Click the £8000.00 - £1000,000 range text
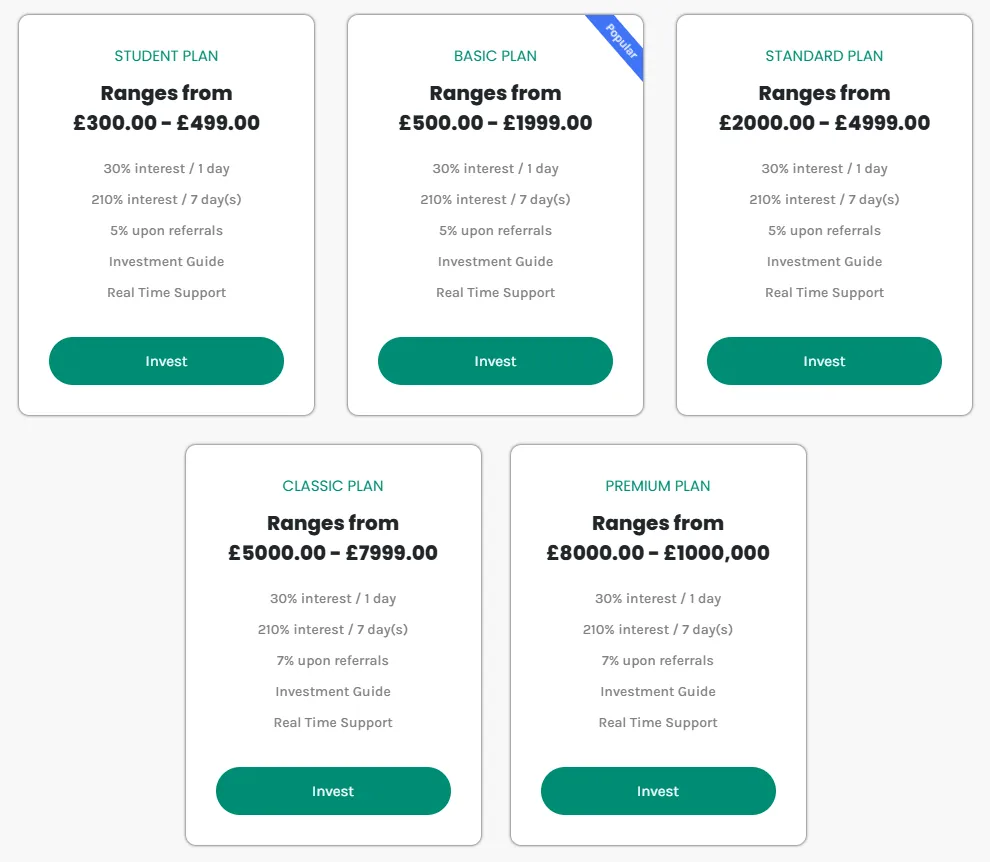 (x=658, y=553)
